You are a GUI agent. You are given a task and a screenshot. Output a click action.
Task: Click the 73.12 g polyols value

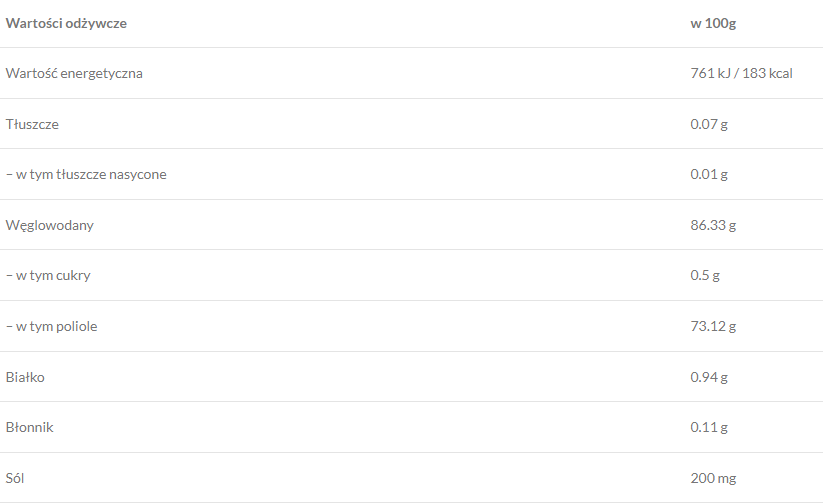coord(713,326)
